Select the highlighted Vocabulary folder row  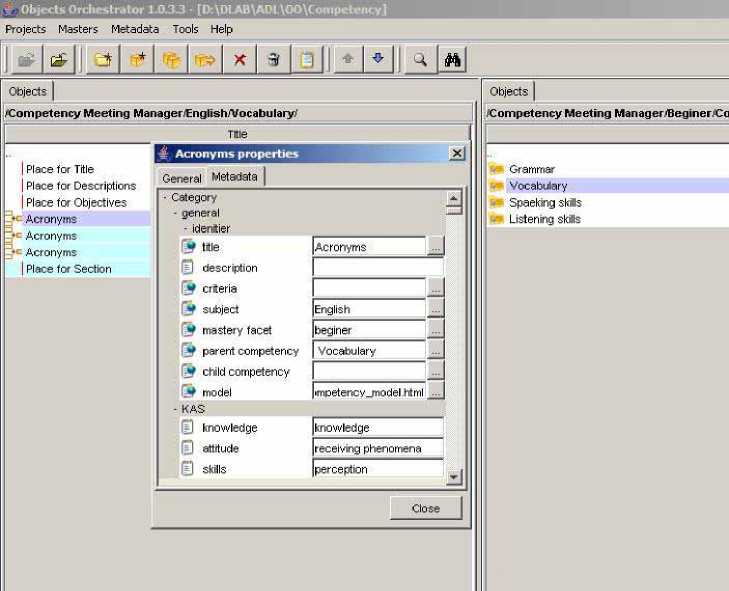tap(608, 186)
